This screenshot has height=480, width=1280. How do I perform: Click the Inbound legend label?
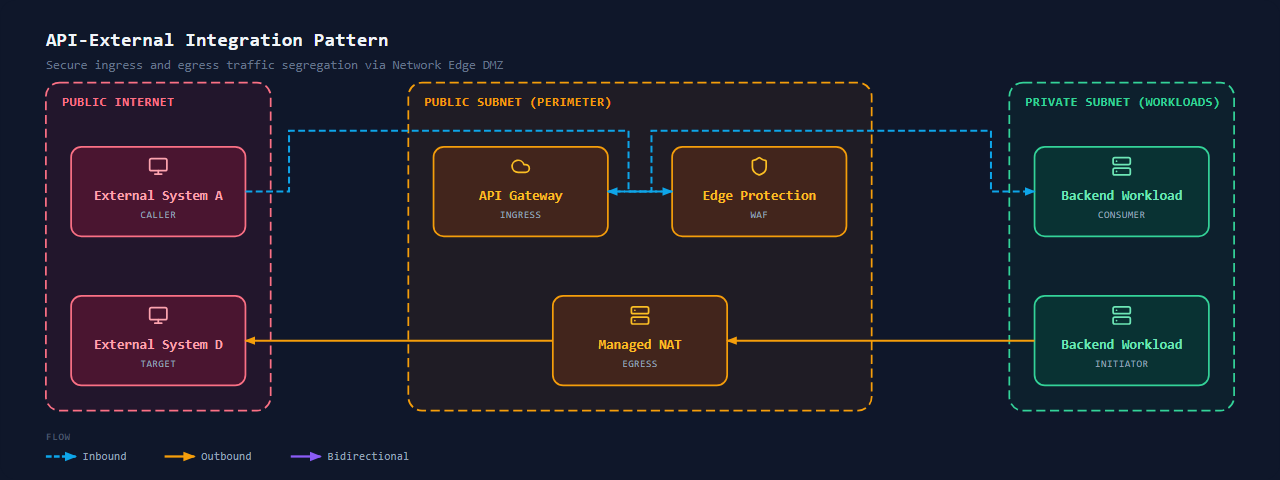[x=104, y=456]
